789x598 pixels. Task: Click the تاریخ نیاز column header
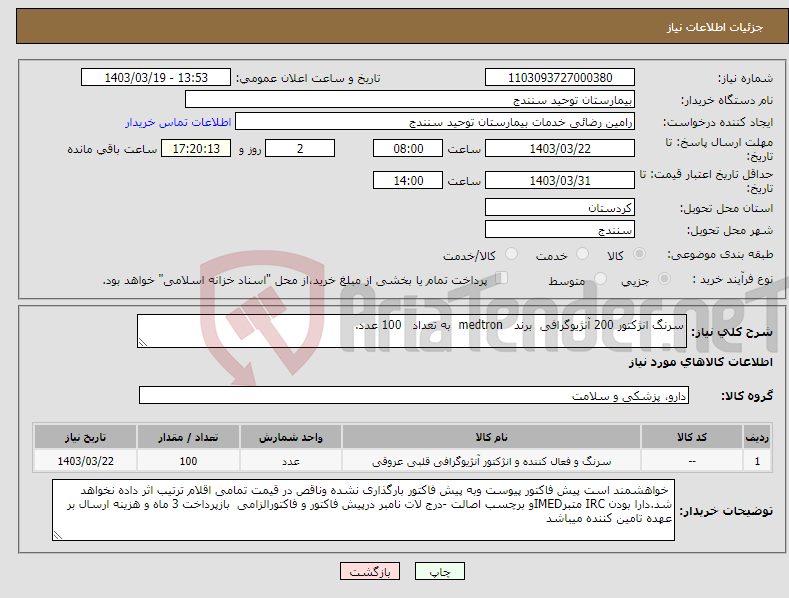click(x=86, y=437)
